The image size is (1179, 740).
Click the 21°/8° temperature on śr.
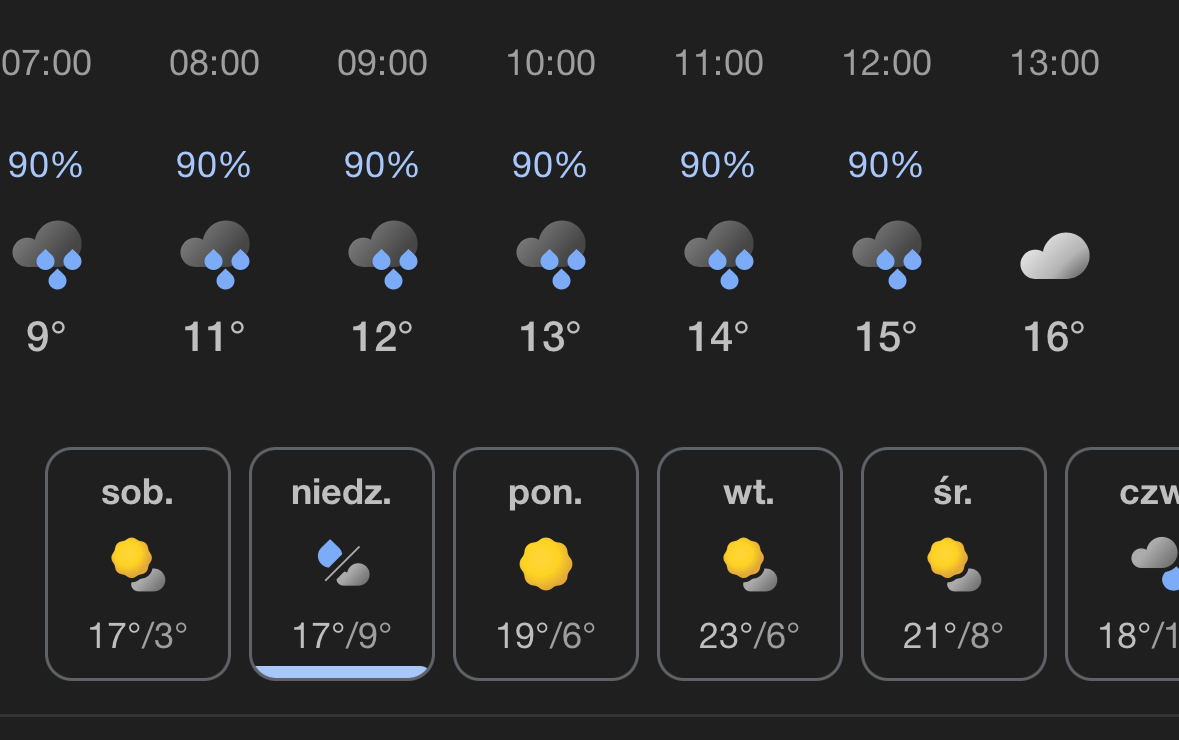[953, 635]
